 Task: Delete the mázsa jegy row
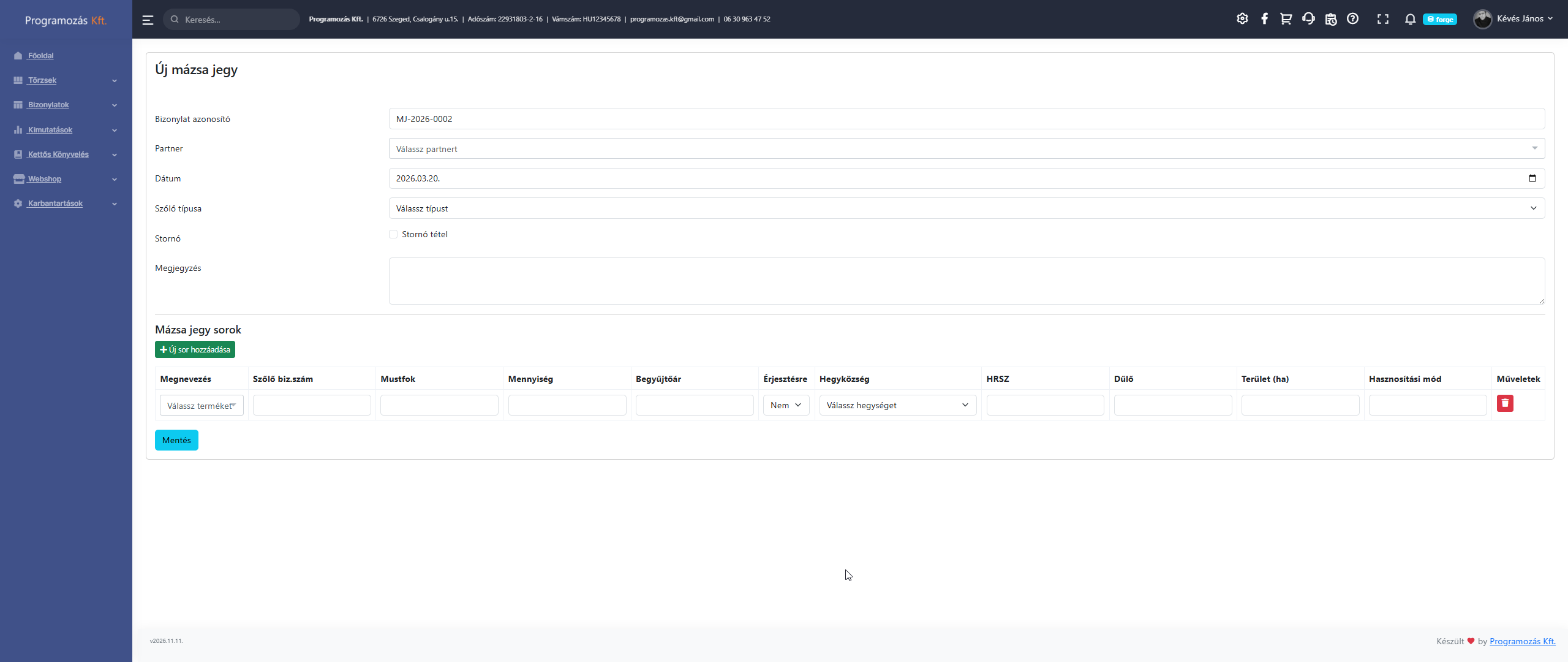tap(1505, 403)
